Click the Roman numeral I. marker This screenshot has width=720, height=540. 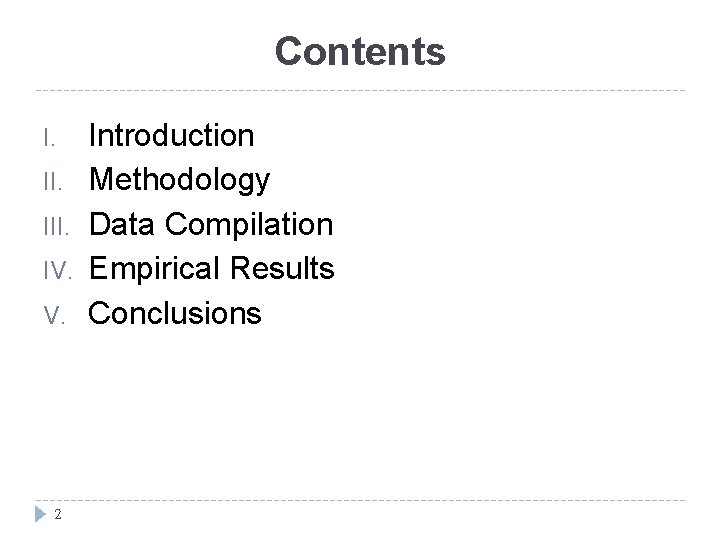pyautogui.click(x=50, y=138)
